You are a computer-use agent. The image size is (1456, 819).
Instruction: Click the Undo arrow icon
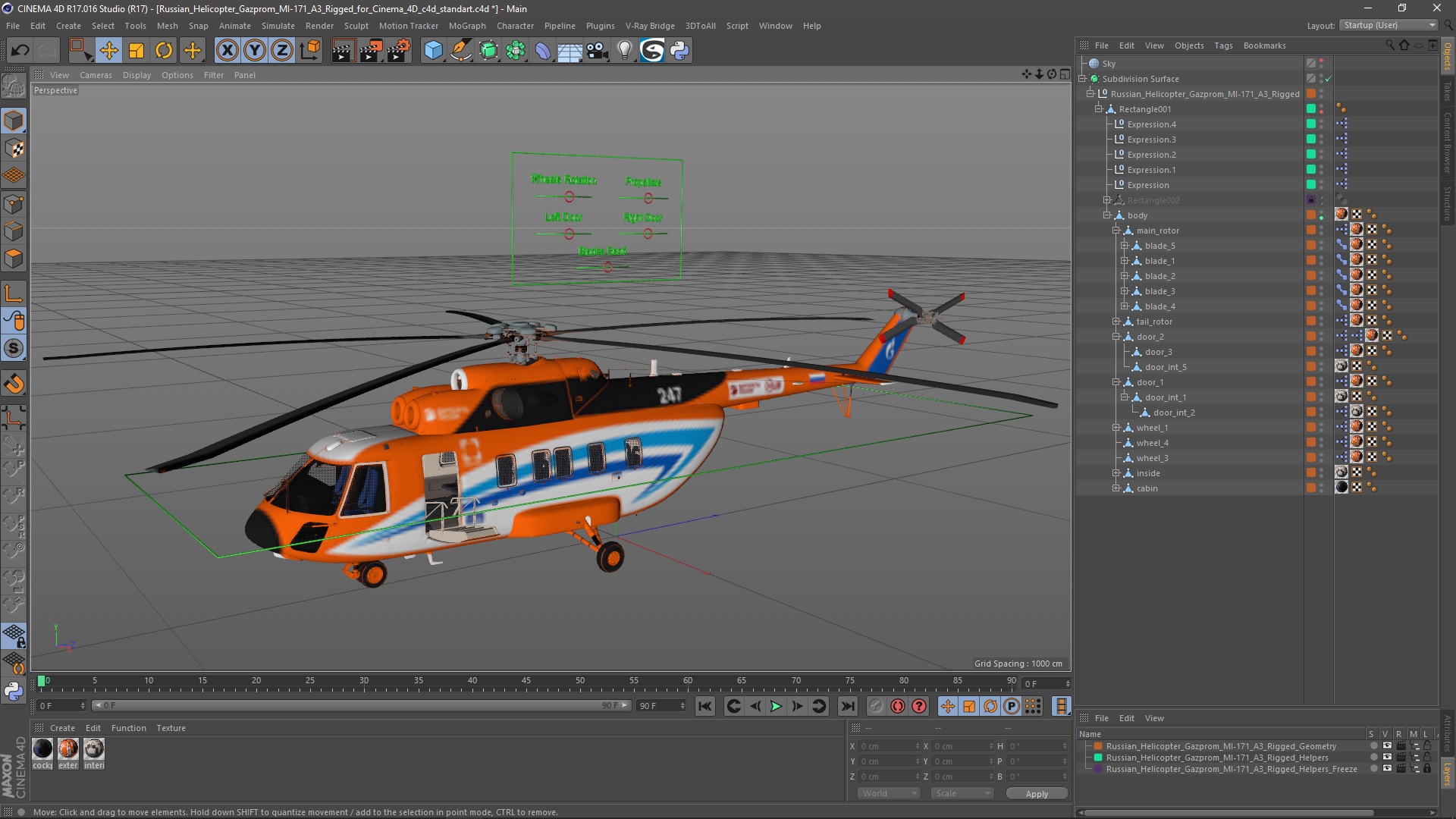[x=20, y=51]
